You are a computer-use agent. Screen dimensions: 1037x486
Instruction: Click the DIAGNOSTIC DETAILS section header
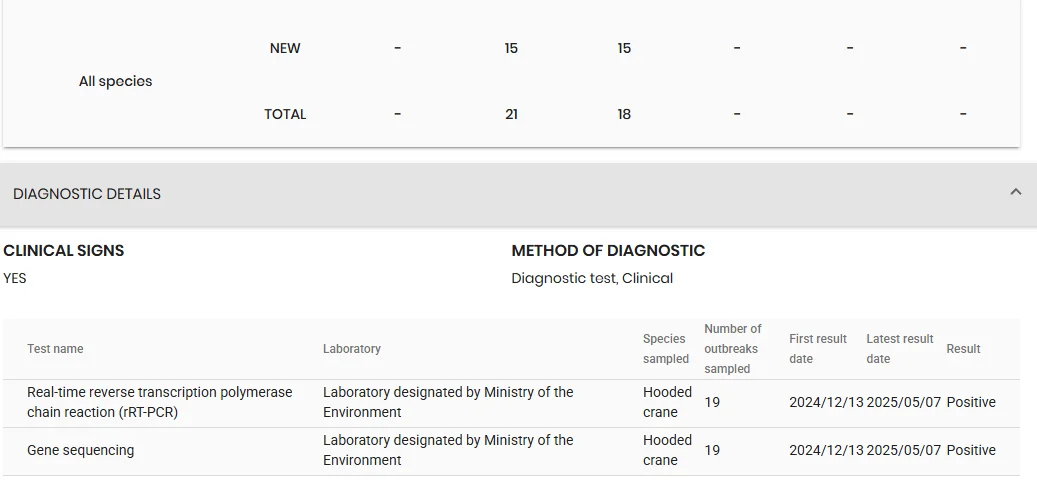518,194
